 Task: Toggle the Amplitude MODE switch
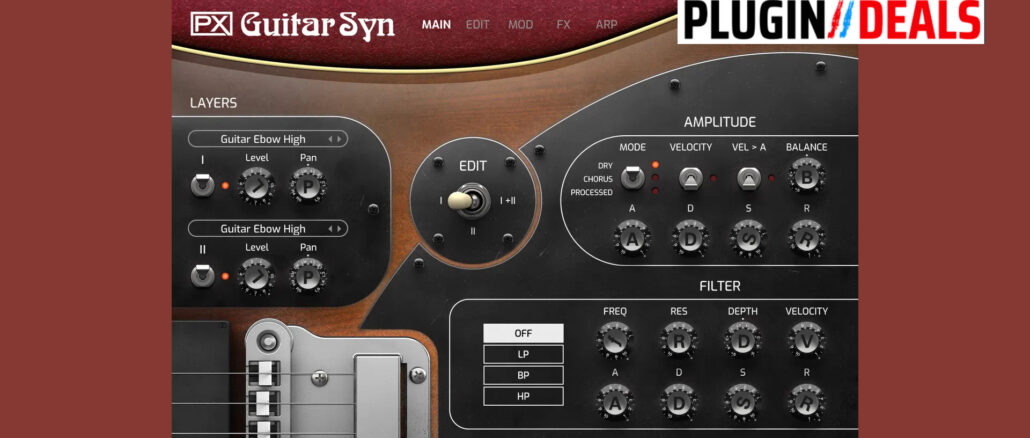[x=633, y=177]
